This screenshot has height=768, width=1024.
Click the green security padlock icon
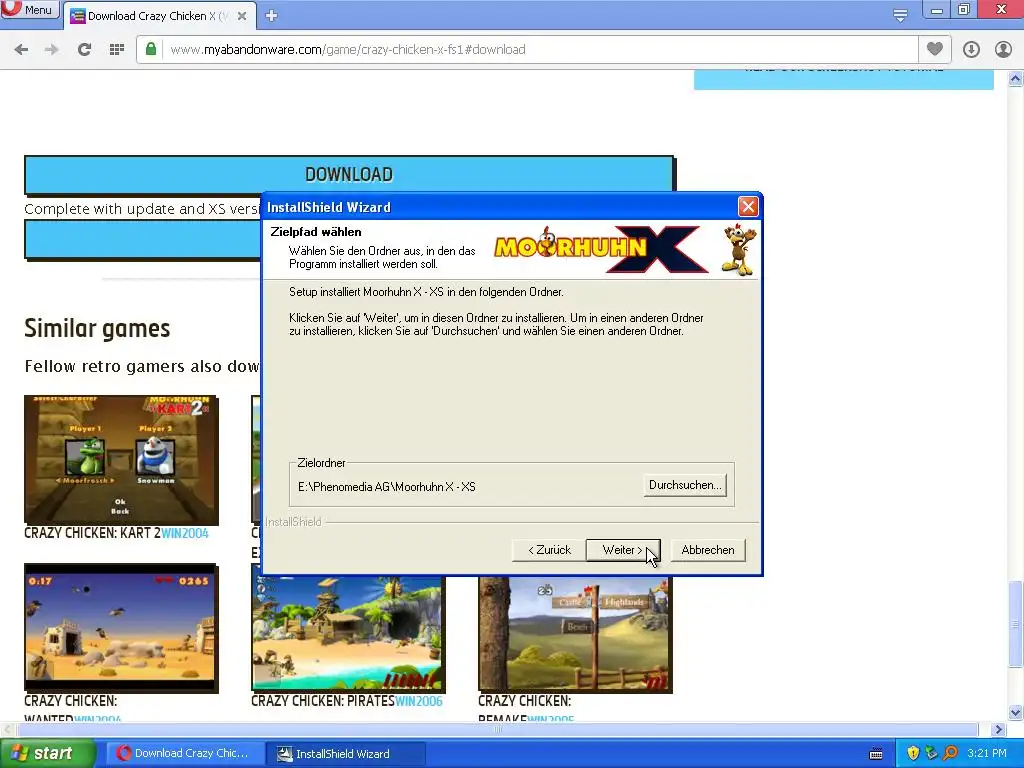pyautogui.click(x=151, y=49)
